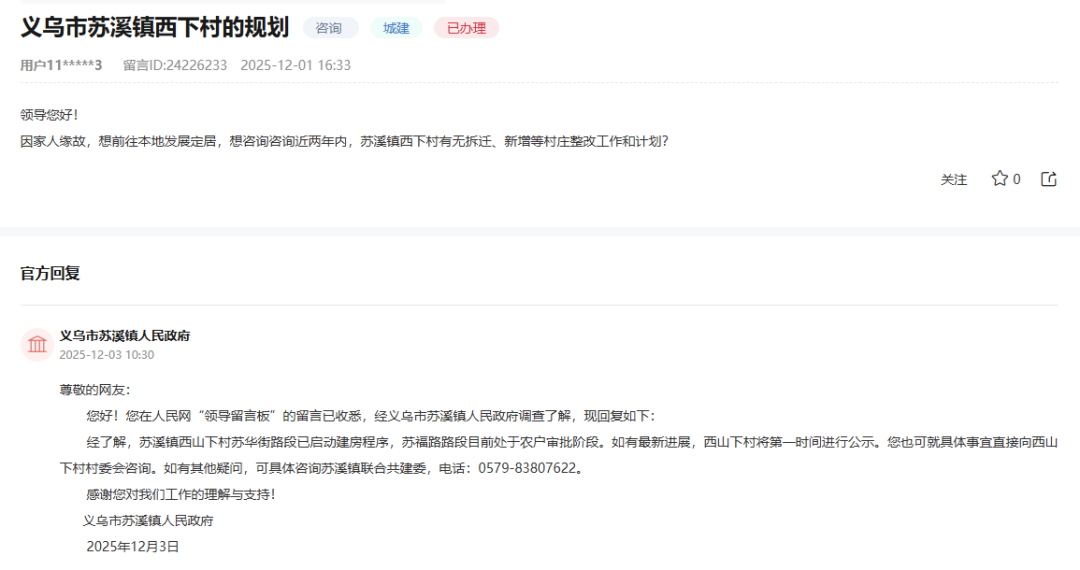The width and height of the screenshot is (1080, 570).
Task: Click the star favorite icon
Action: point(999,179)
